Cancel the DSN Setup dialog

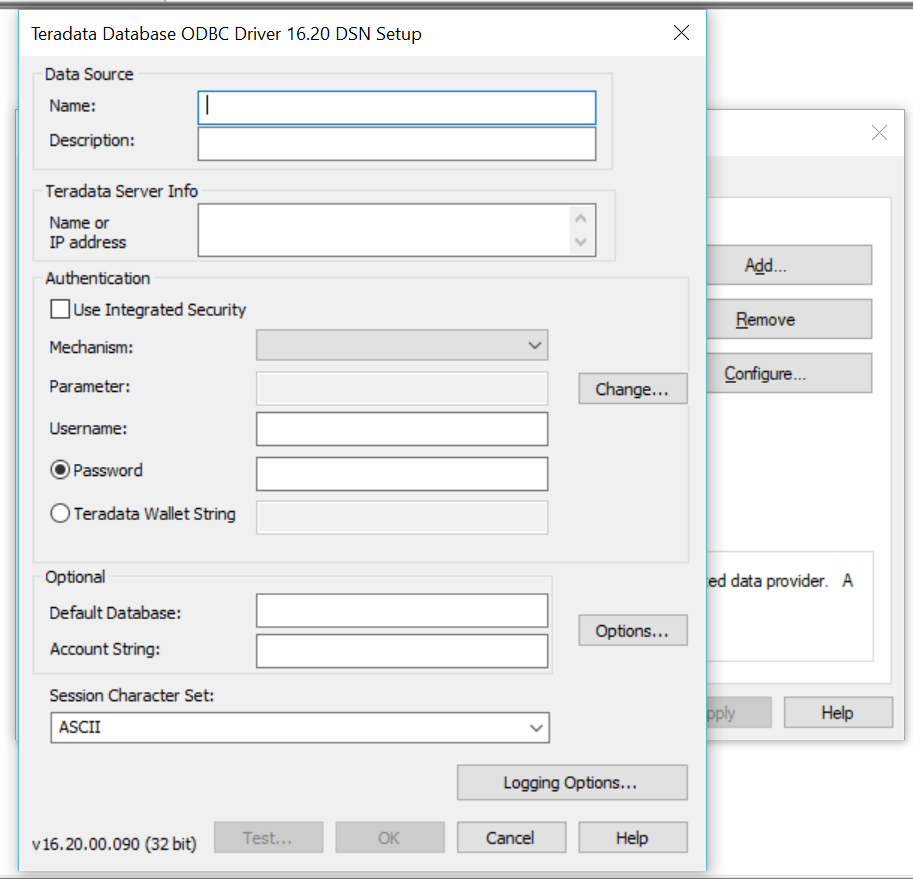pos(511,838)
